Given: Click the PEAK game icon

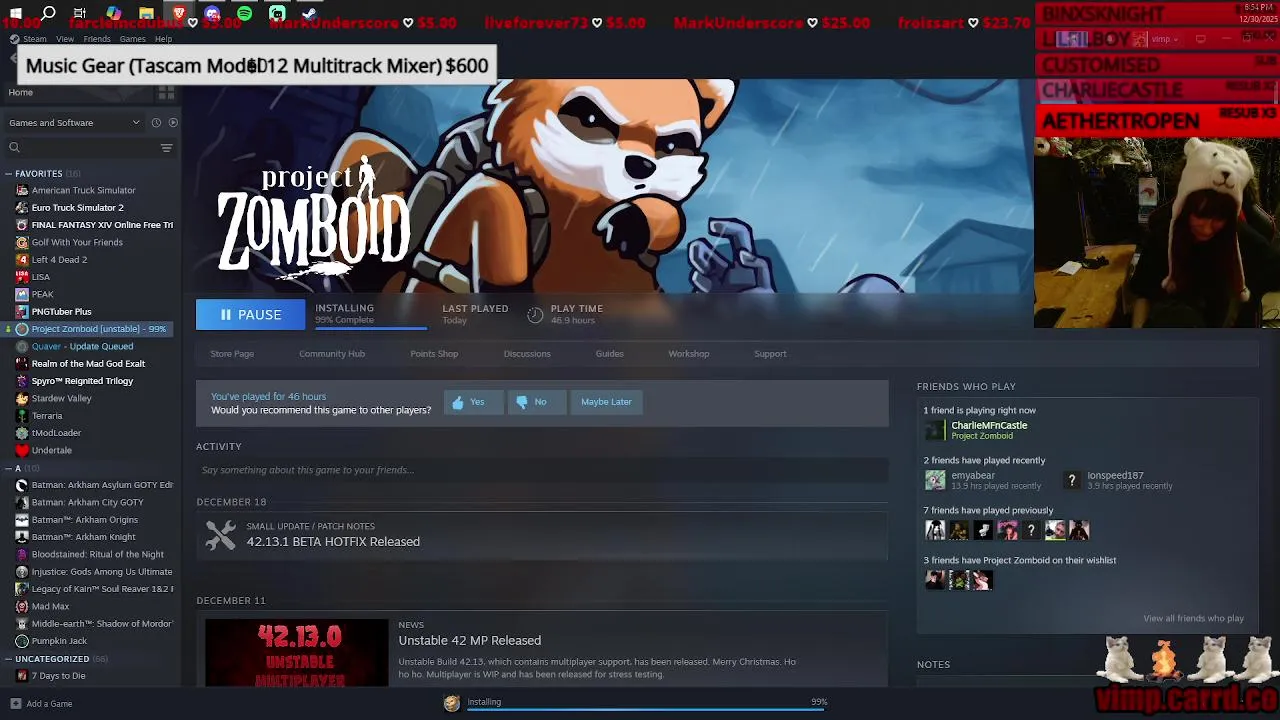Looking at the screenshot, I should tap(22, 294).
